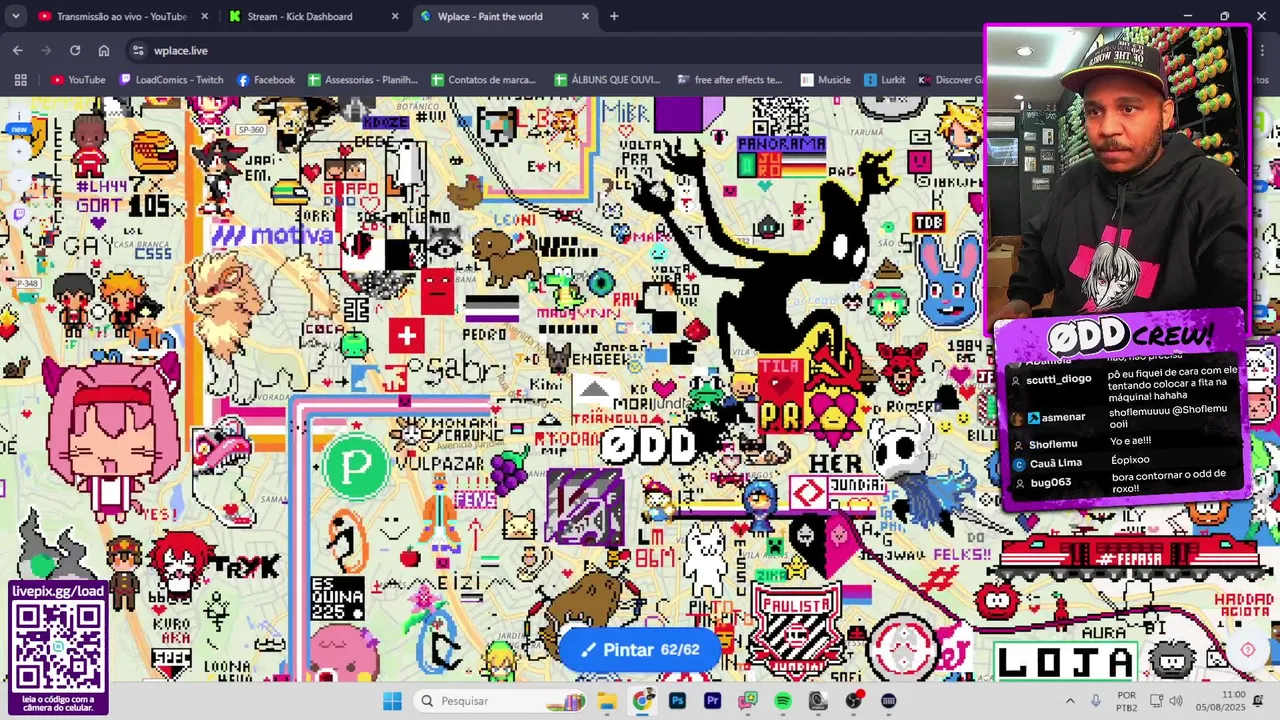Zoom in the map with plus button
This screenshot has height=720, width=1280.
[x=19, y=151]
